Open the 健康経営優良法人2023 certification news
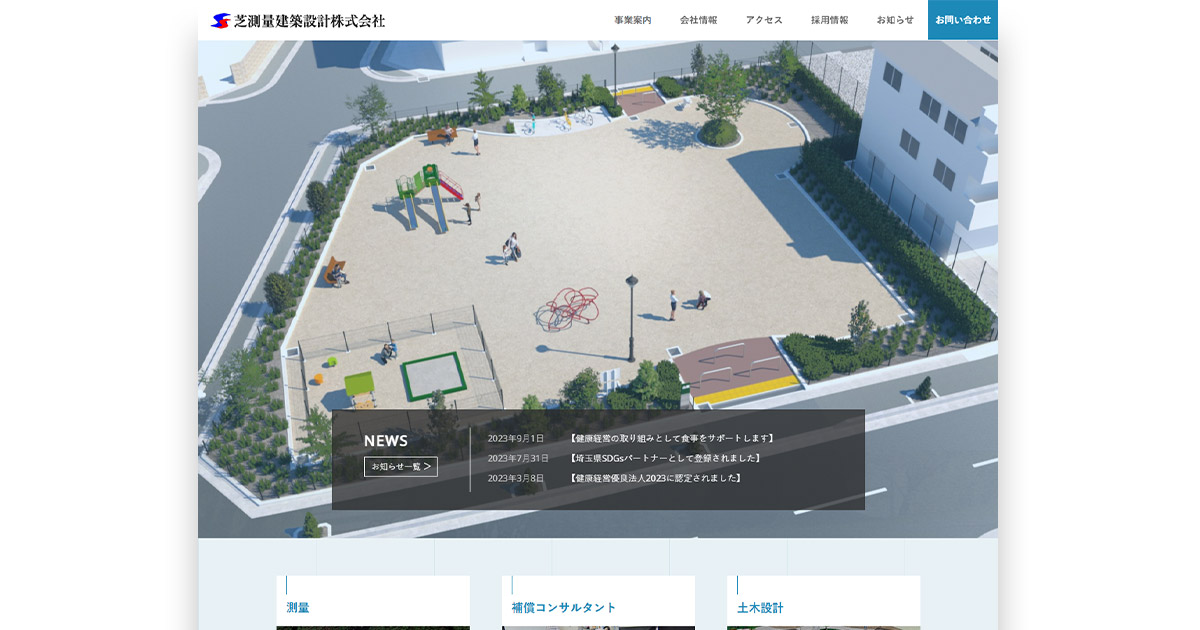The width and height of the screenshot is (1200, 630). pyautogui.click(x=655, y=478)
